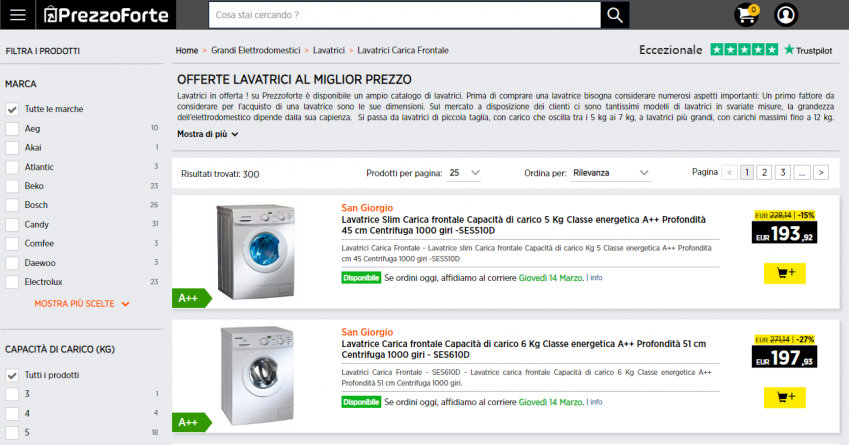Click 'Disponibile' badge of SES610D
Image resolution: width=849 pixels, height=445 pixels.
pyautogui.click(x=361, y=402)
